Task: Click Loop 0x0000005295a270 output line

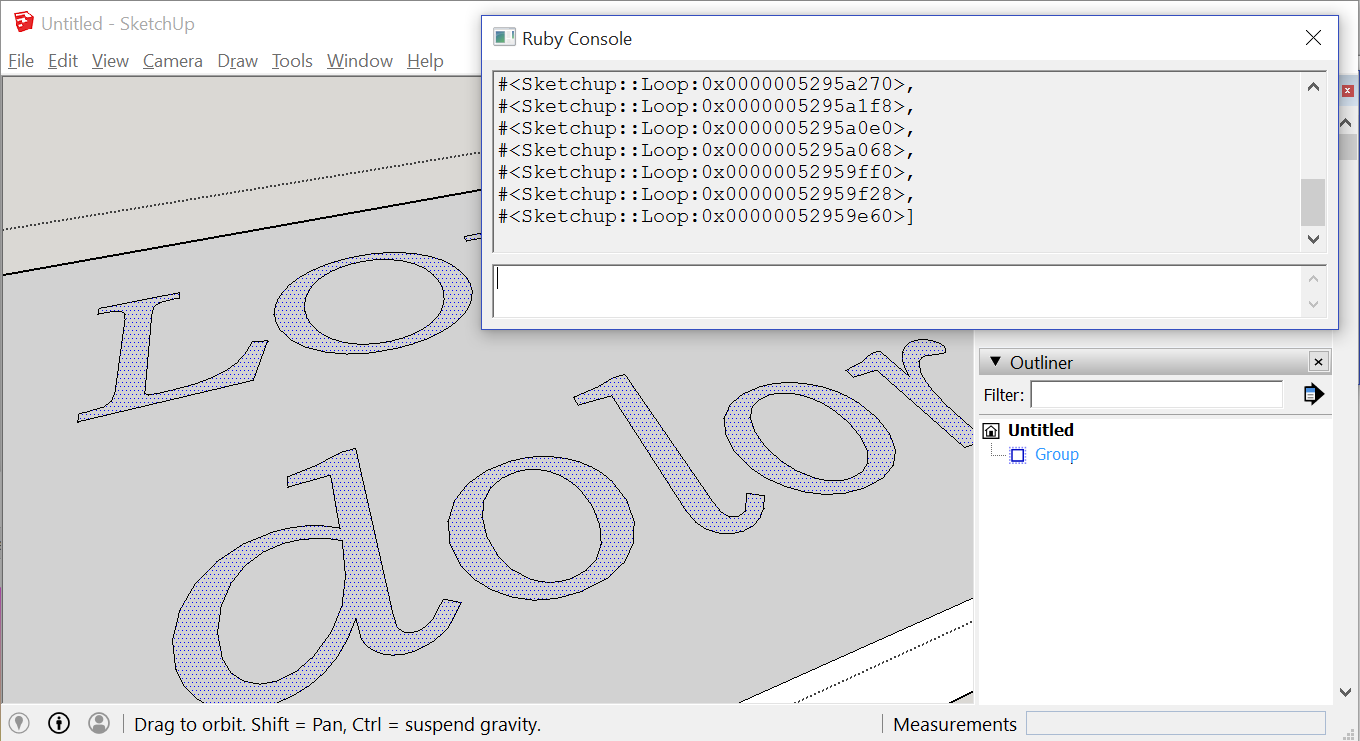Action: click(707, 84)
